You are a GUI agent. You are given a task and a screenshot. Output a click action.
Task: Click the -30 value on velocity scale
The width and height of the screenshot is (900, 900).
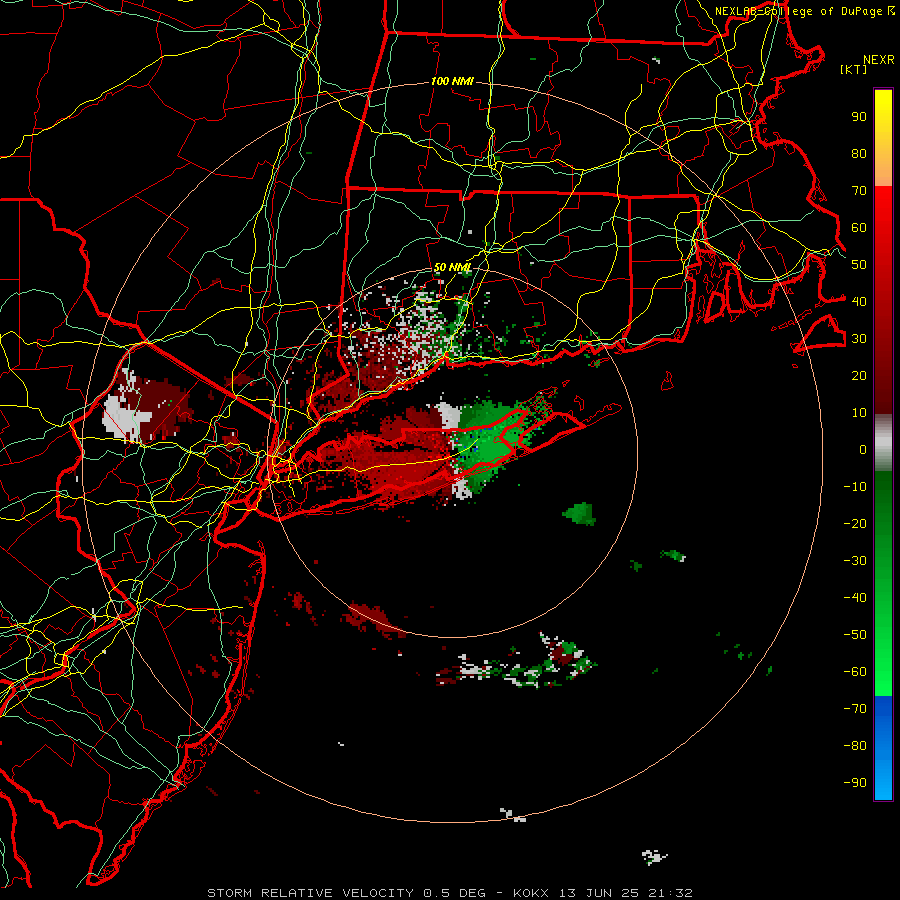point(855,561)
